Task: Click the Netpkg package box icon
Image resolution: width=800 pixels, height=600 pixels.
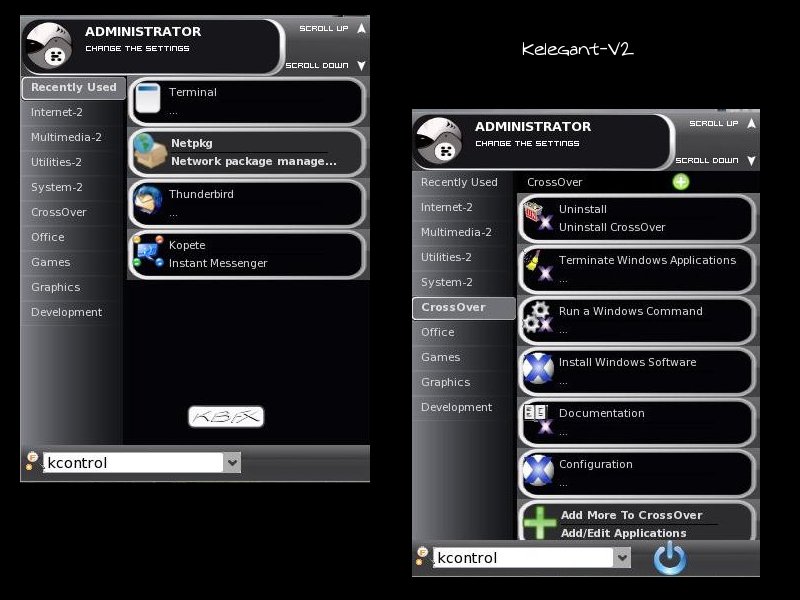Action: tap(150, 151)
